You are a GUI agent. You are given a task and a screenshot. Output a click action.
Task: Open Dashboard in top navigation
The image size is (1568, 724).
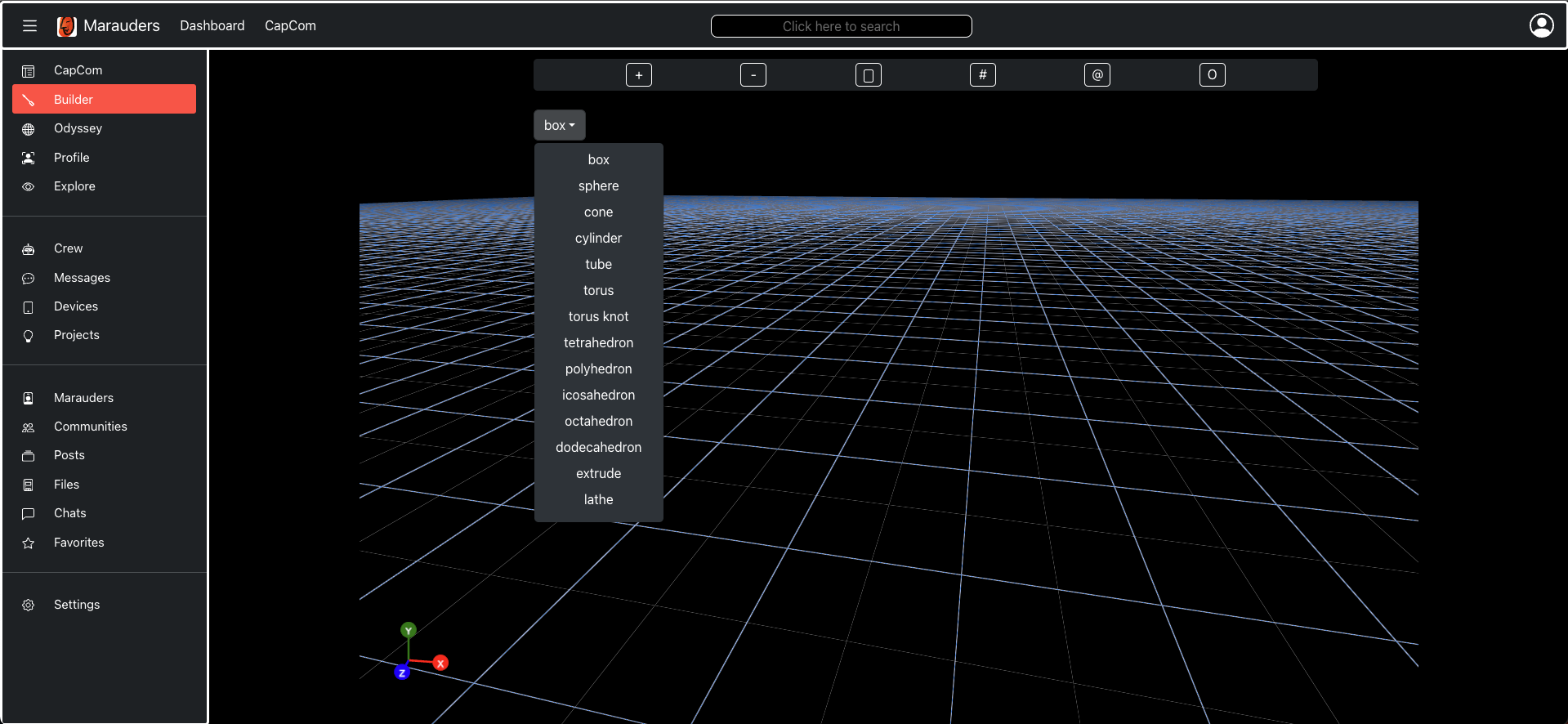tap(212, 26)
